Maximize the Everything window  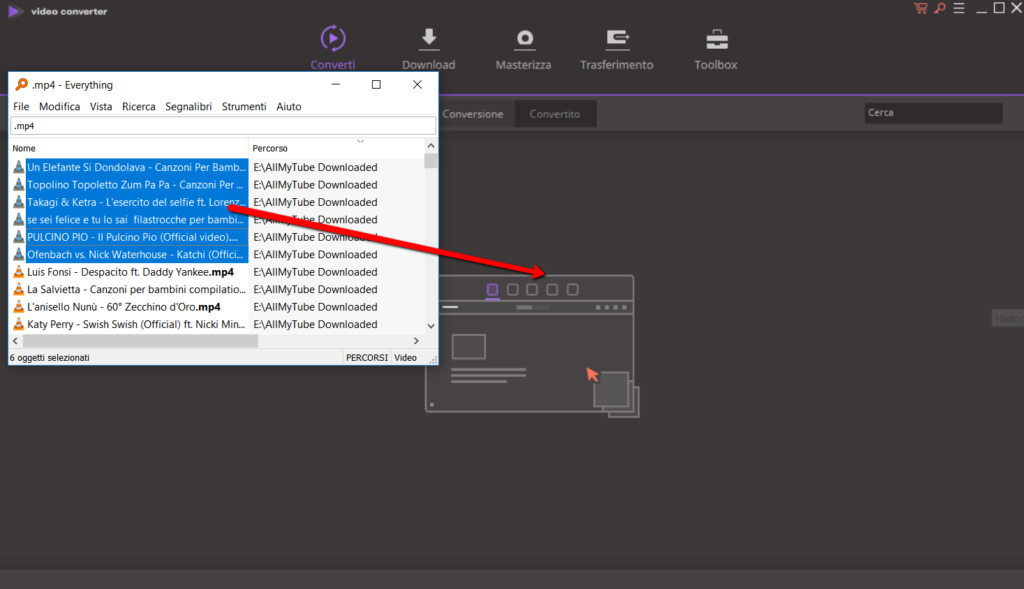[376, 84]
